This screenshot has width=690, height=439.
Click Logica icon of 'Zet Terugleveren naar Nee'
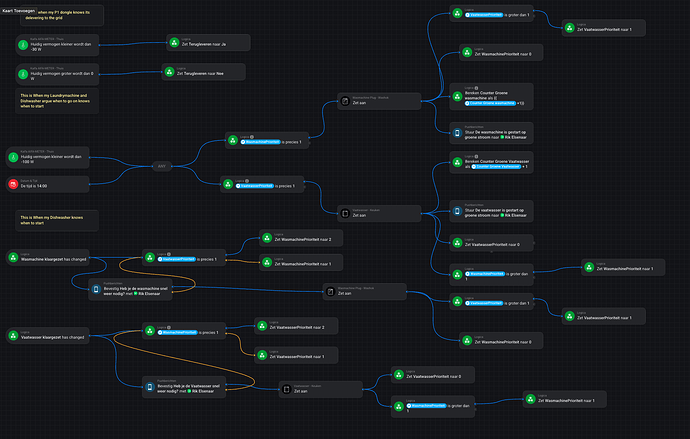[x=169, y=72]
